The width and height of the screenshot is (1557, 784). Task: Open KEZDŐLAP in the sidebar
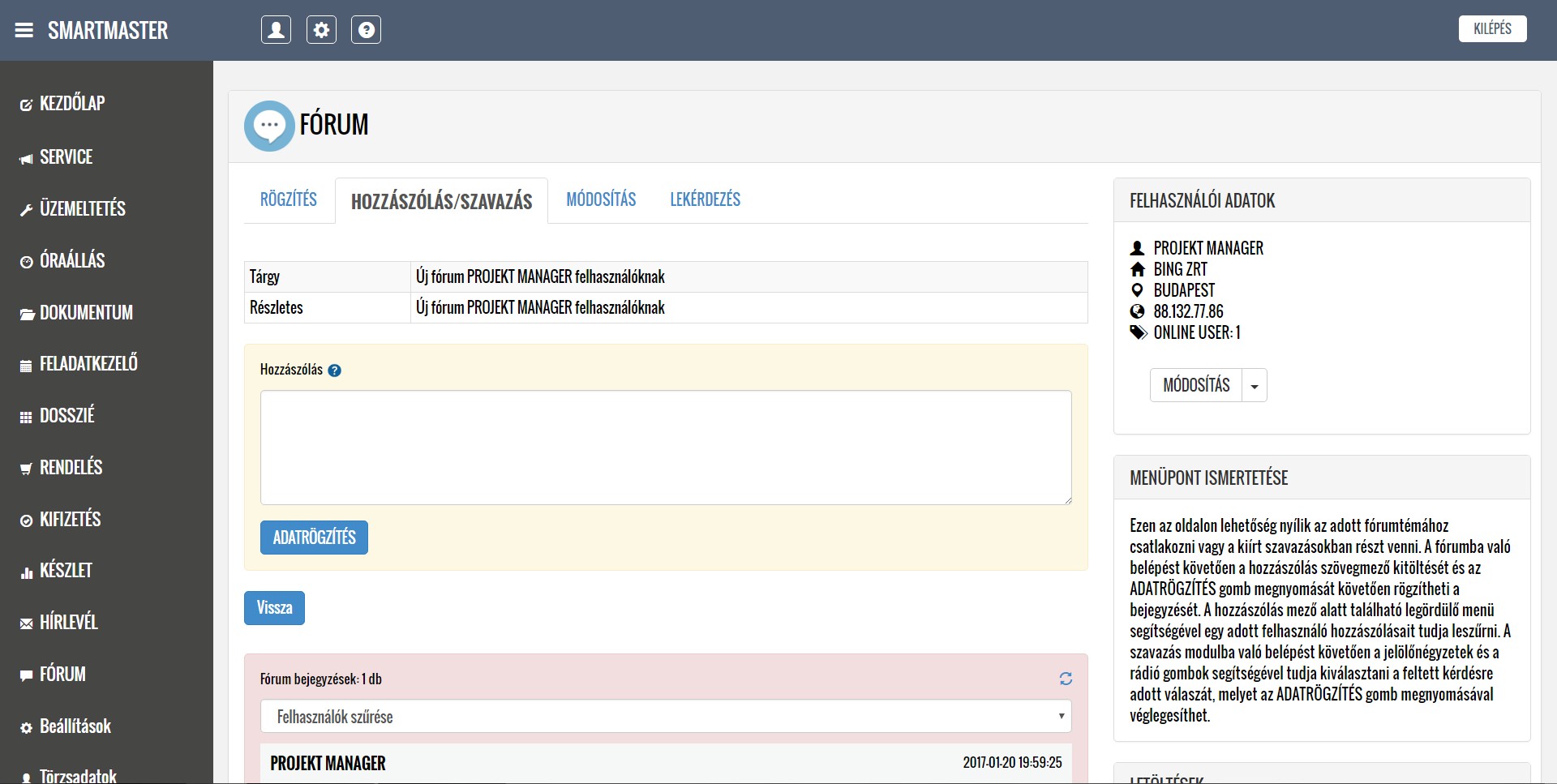click(71, 104)
